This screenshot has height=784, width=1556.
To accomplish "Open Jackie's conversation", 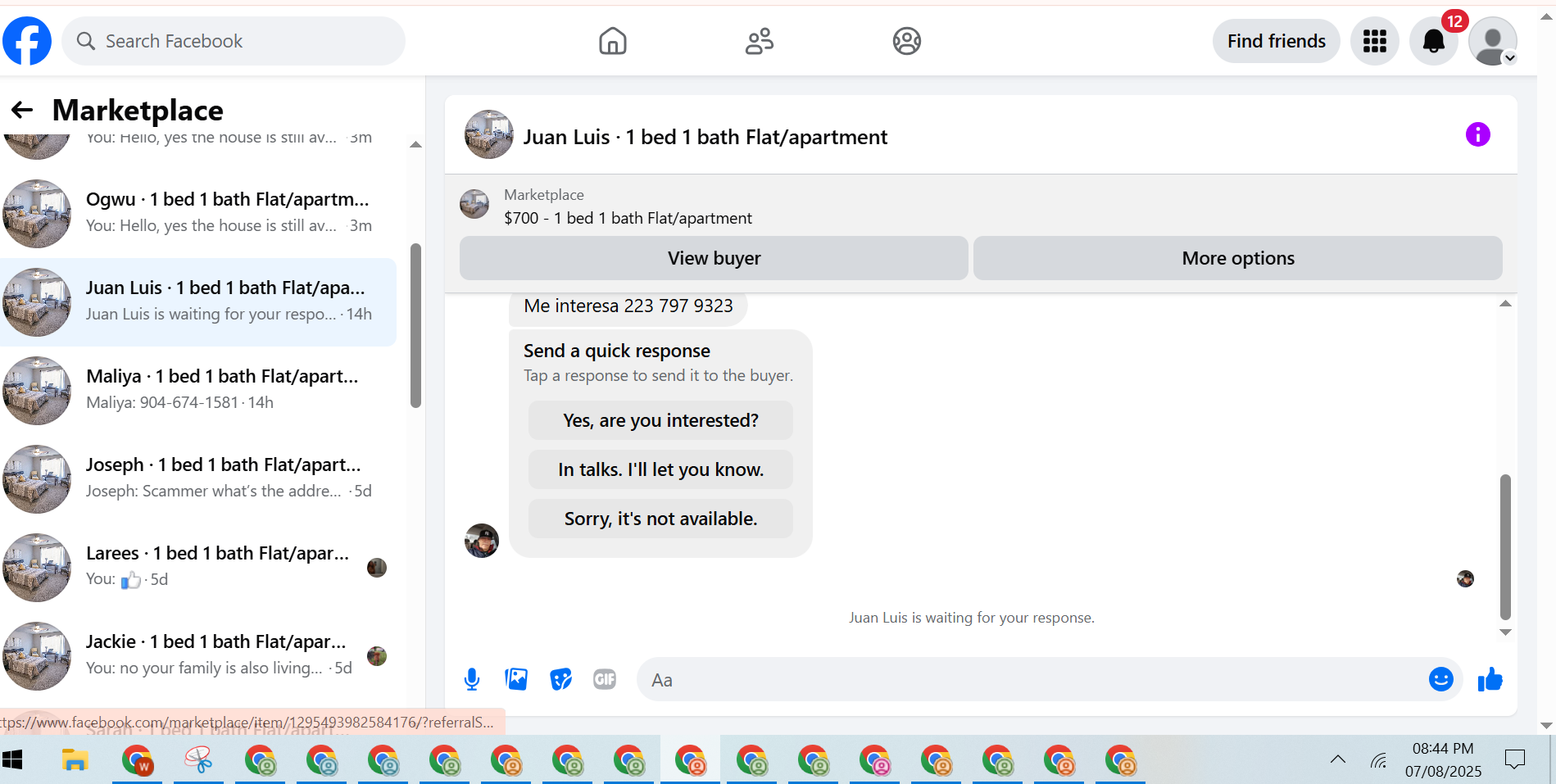I will point(198,655).
